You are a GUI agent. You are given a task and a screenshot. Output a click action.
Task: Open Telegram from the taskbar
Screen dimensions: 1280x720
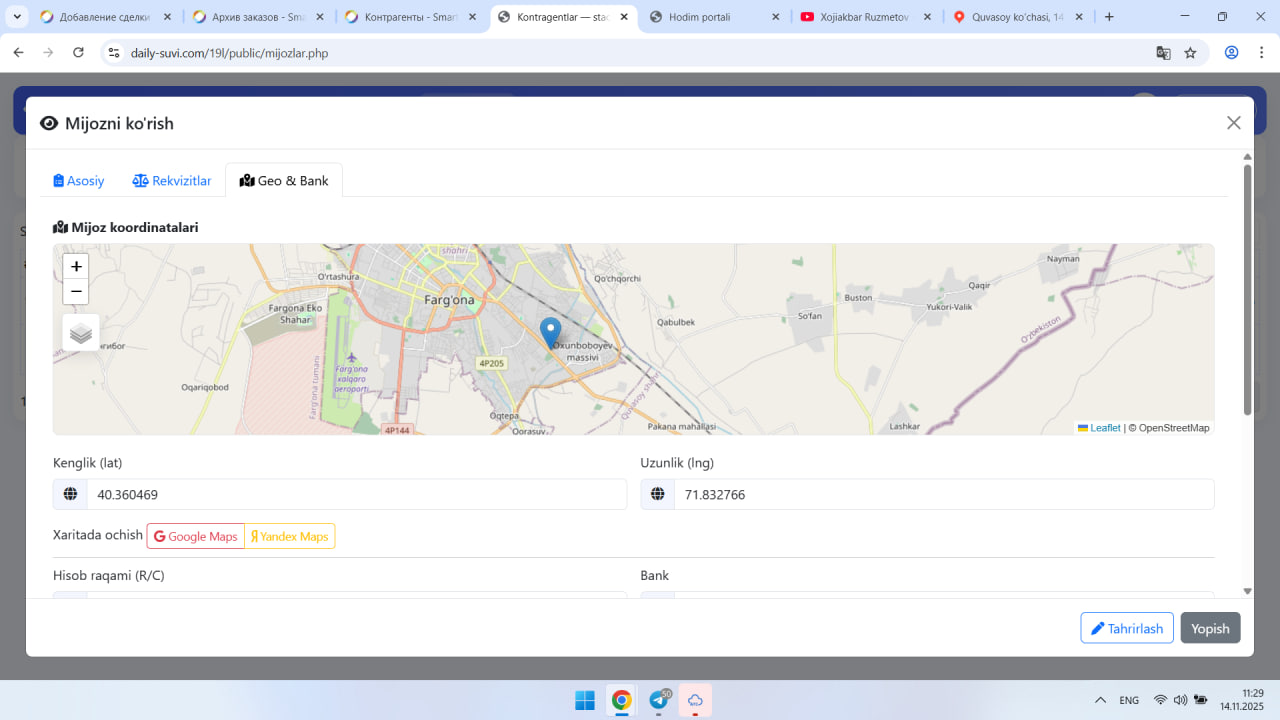tap(659, 700)
